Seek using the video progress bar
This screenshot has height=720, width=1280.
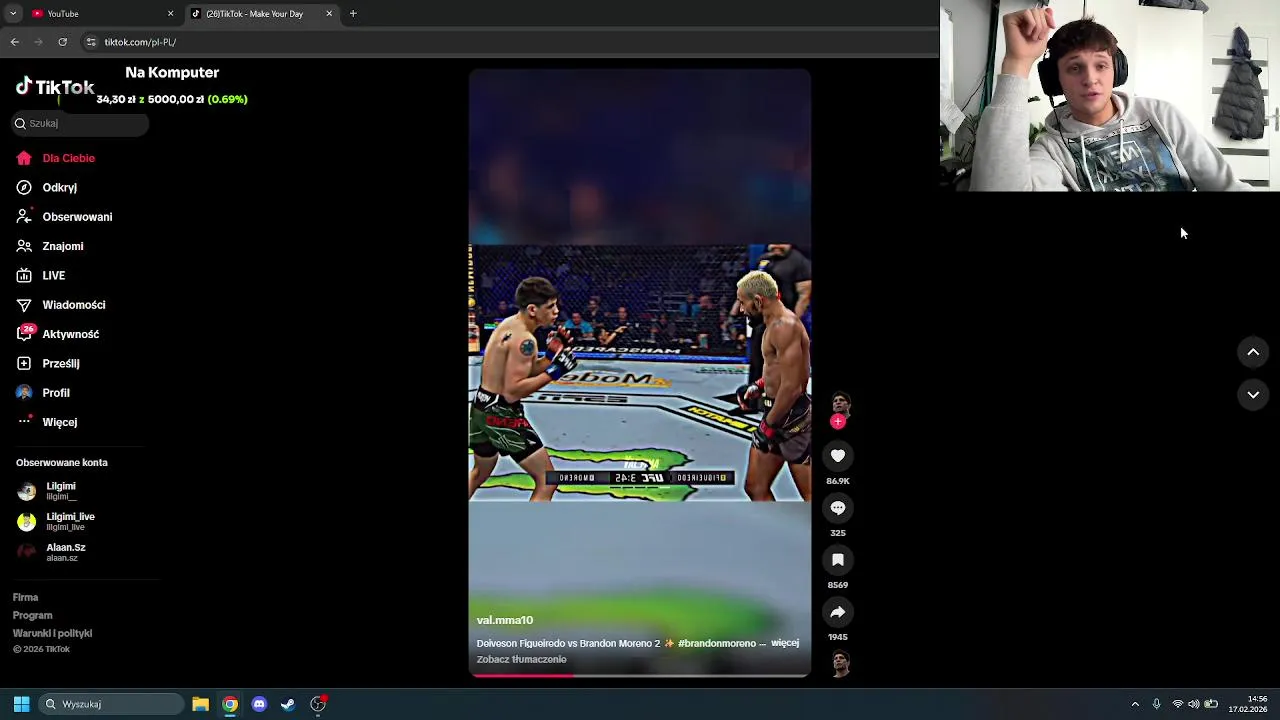[640, 675]
